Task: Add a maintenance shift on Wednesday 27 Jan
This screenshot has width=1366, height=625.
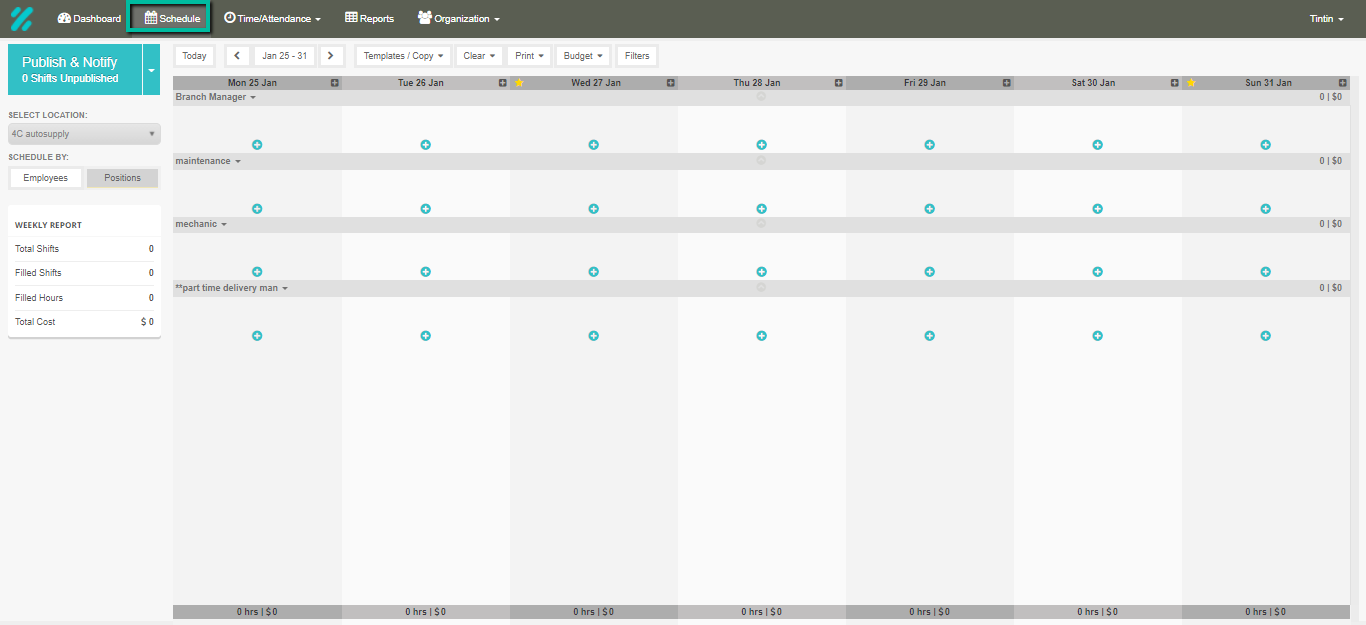Action: [x=593, y=209]
